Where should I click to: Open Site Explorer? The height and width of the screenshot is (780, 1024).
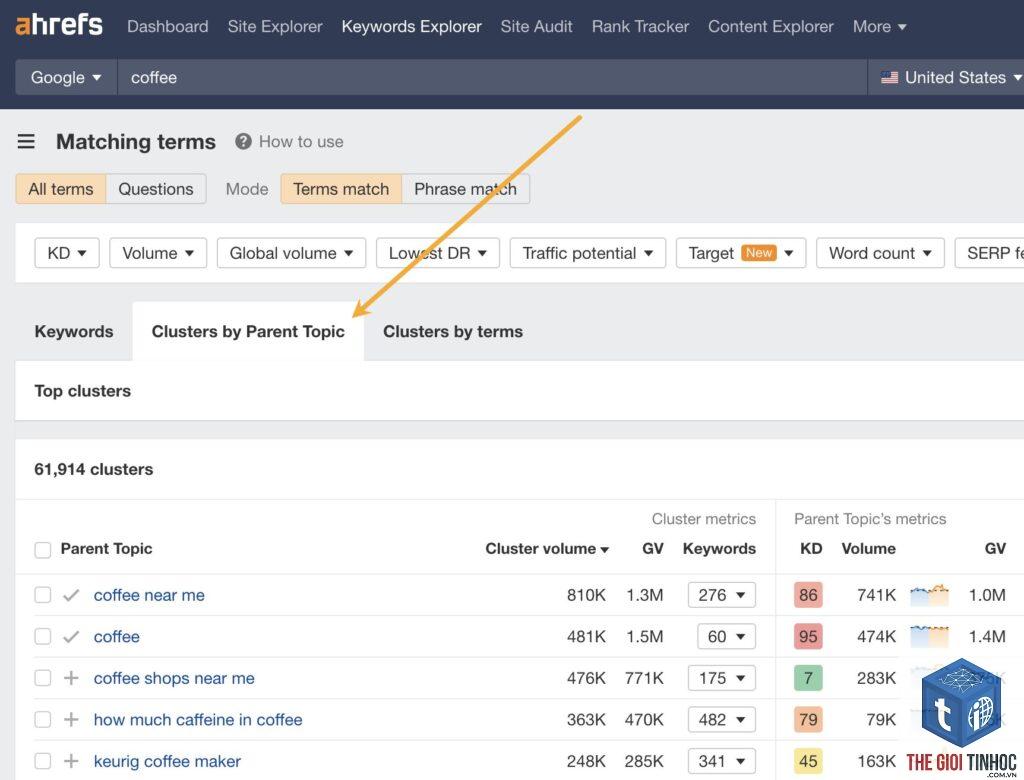pyautogui.click(x=275, y=27)
